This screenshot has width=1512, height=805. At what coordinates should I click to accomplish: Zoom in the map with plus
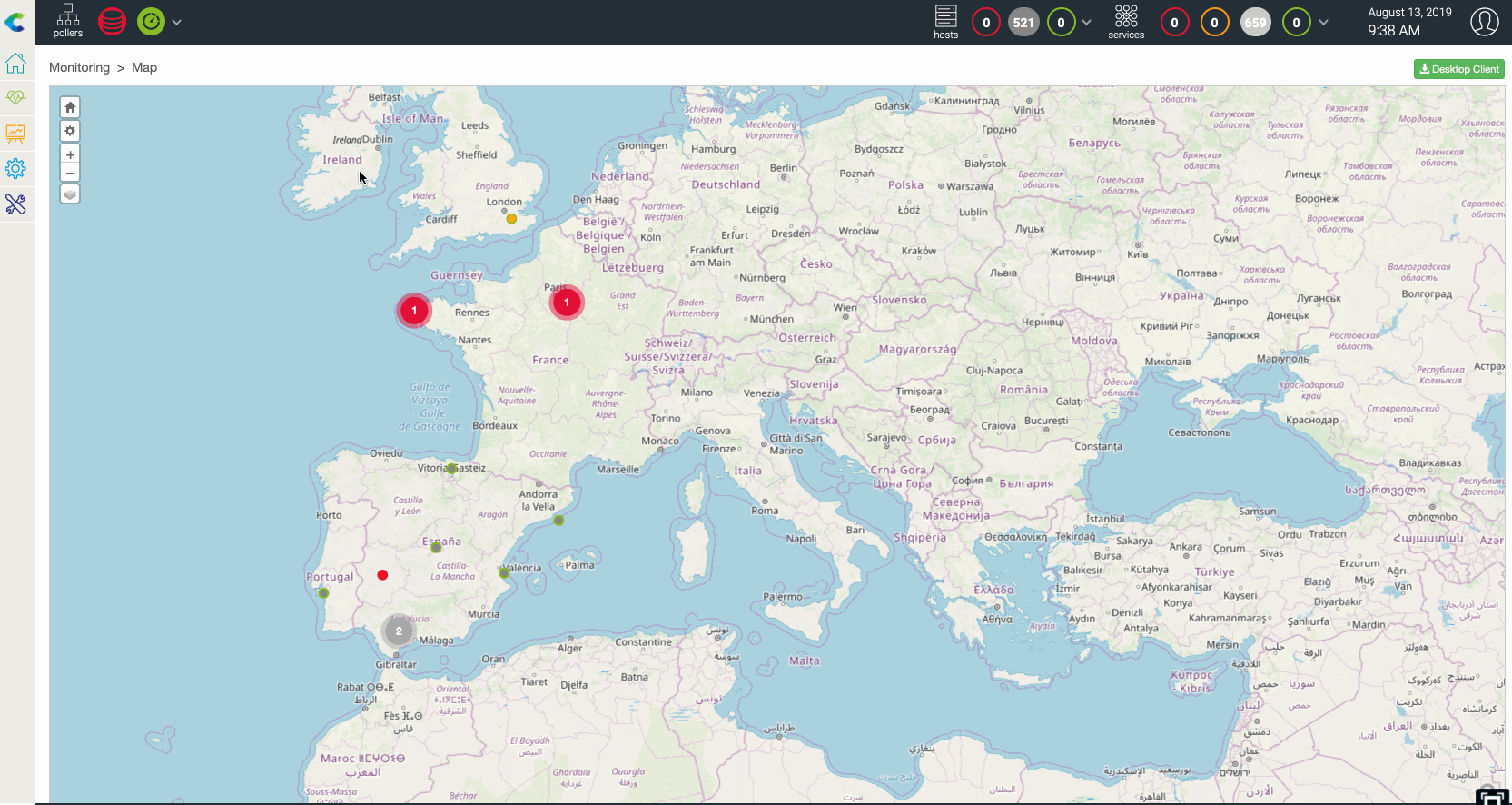(x=70, y=155)
